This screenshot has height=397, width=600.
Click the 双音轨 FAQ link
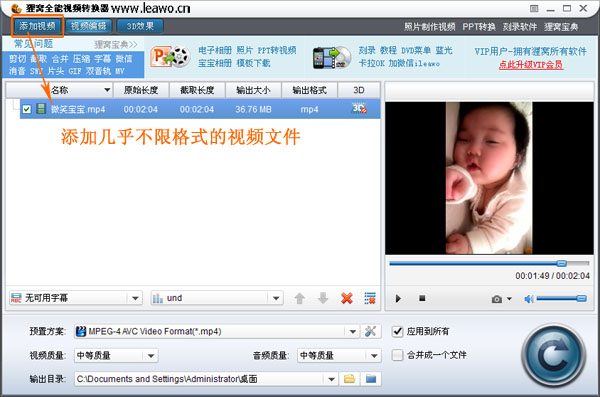point(98,71)
